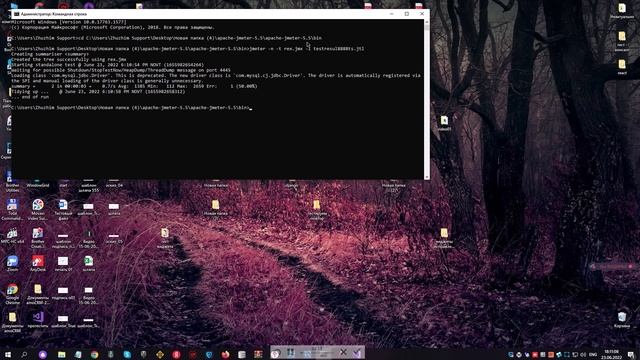Maximize the Command Prompt window
The image size is (640, 360).
pos(407,14)
